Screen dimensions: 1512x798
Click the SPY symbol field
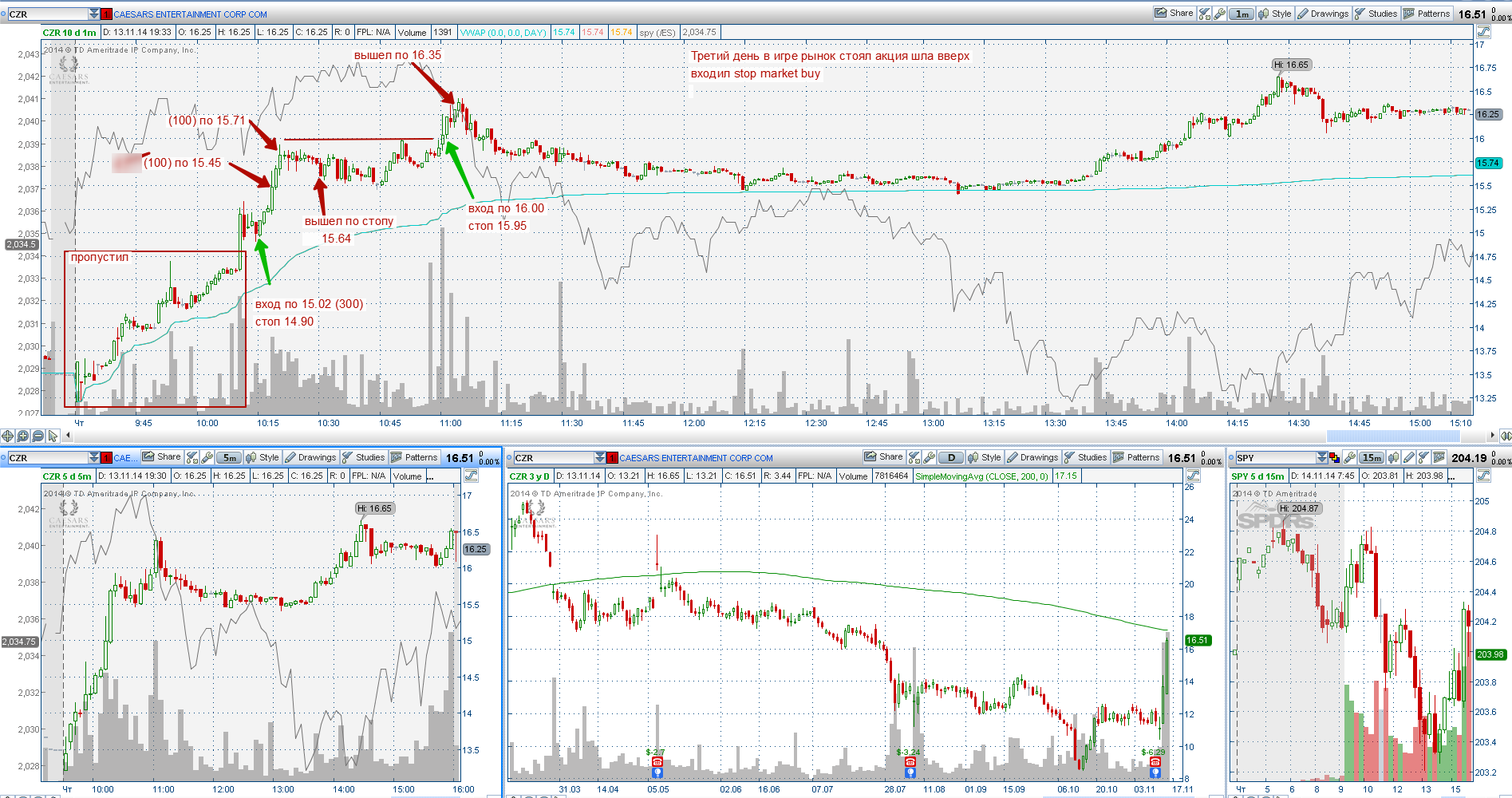click(x=1276, y=457)
